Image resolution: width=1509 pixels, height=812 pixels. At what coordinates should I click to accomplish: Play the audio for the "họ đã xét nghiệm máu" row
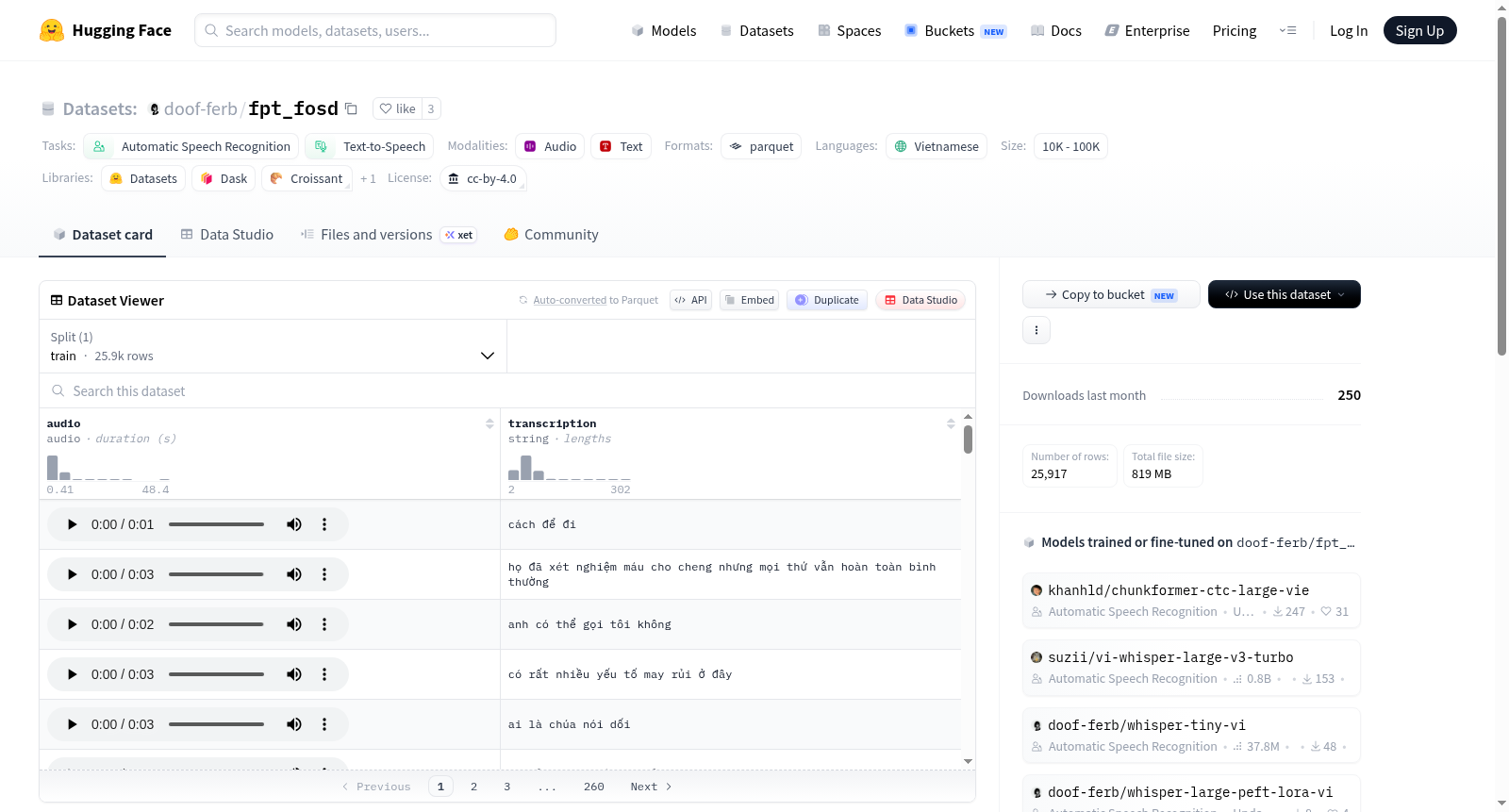tap(73, 574)
